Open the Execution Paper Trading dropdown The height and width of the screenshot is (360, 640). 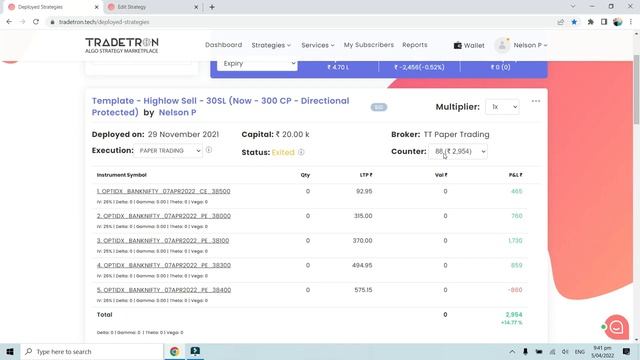[168, 151]
